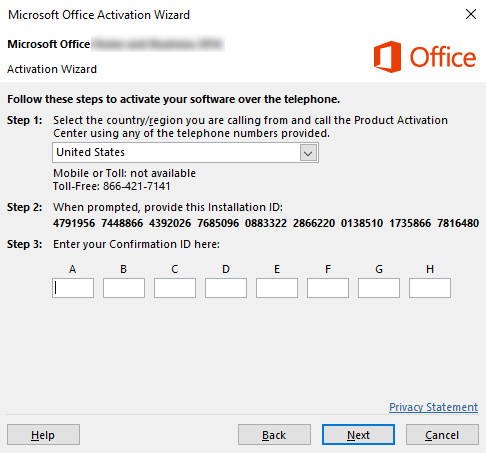This screenshot has width=486, height=453.
Task: Click the Help button
Action: click(x=43, y=435)
